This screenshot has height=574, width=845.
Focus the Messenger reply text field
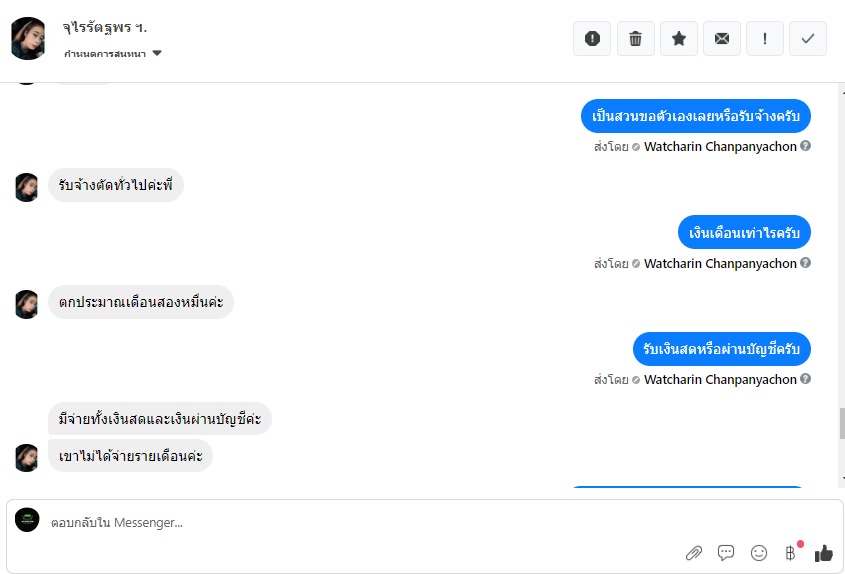[x=356, y=522]
